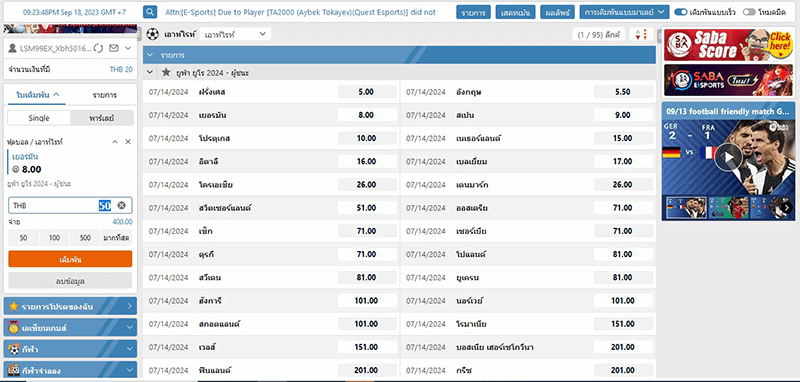
Task: Click the sports ball icon in sidebar
Action: coord(14,349)
